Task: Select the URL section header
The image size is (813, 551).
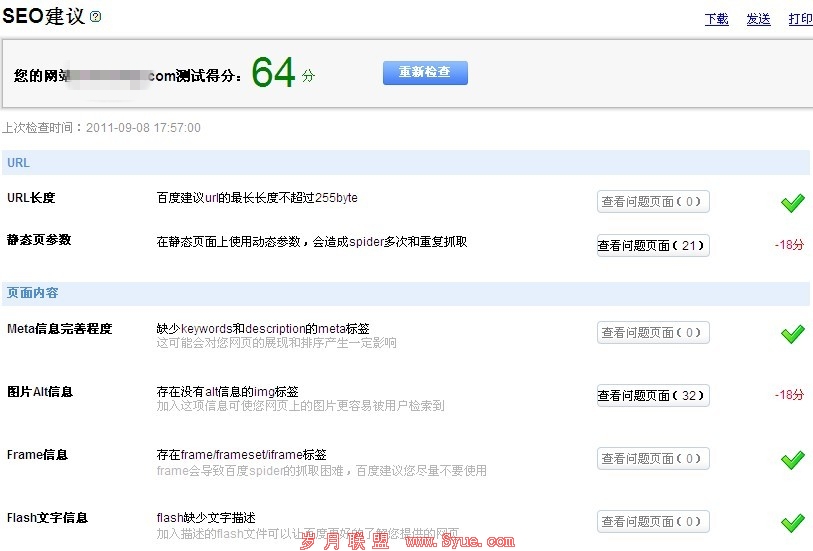Action: click(18, 163)
